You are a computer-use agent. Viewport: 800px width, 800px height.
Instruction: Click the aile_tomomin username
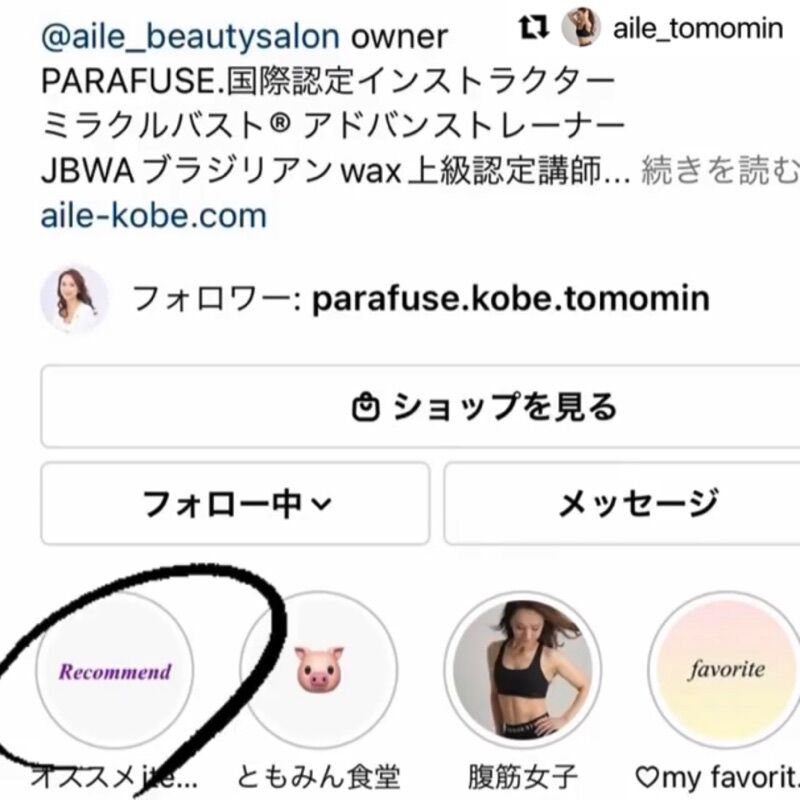(x=697, y=28)
